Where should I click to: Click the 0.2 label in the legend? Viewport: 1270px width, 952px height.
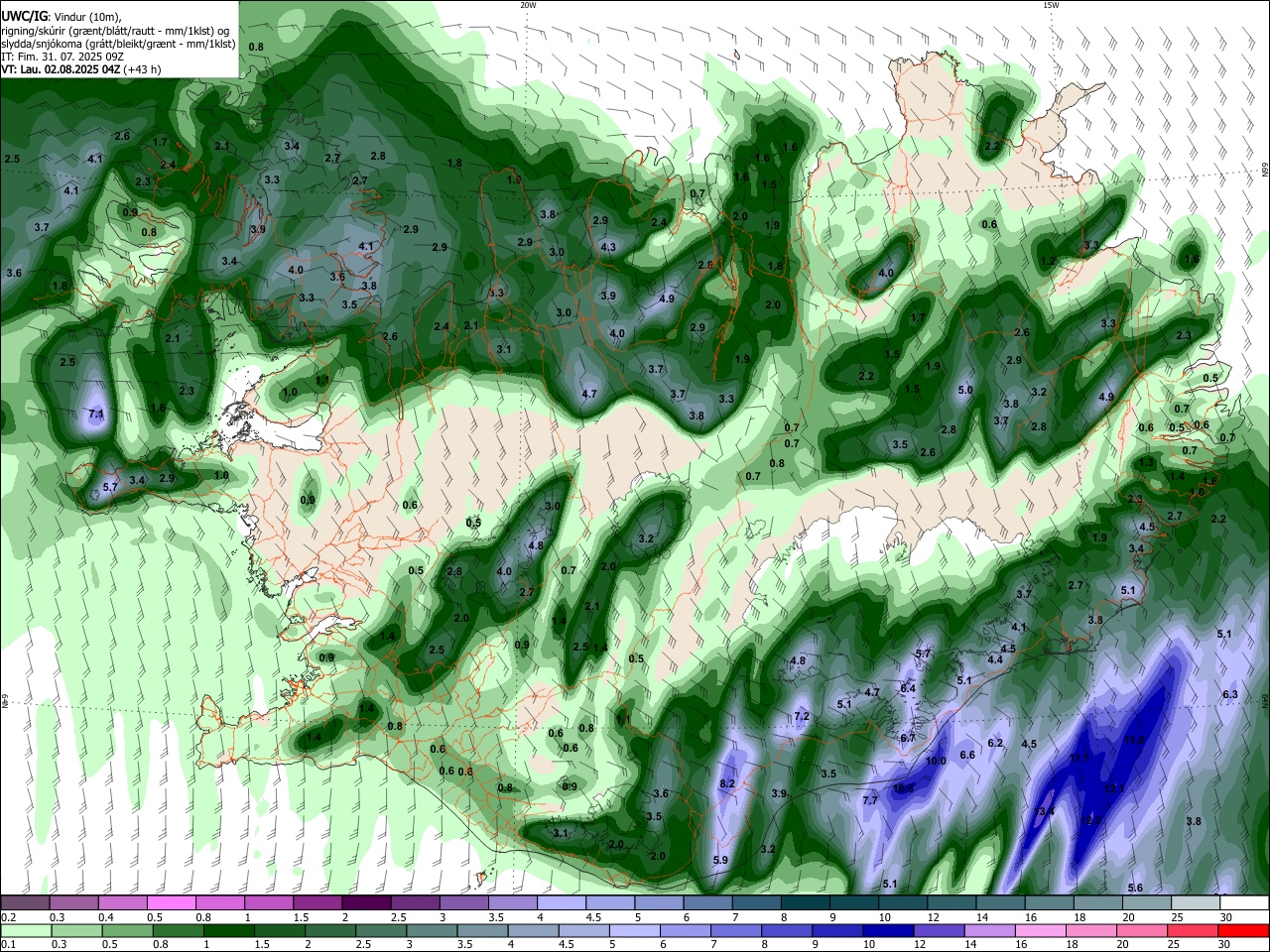point(7,917)
